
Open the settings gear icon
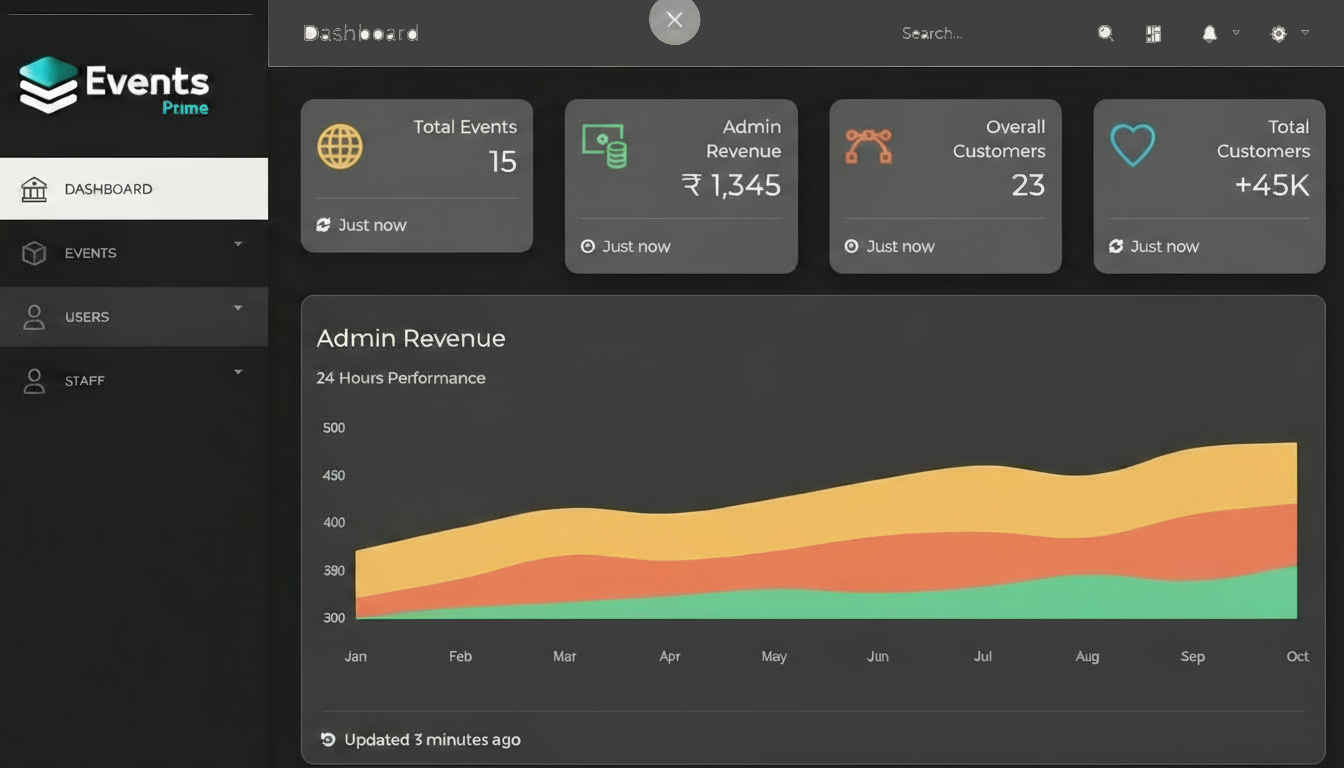coord(1278,34)
